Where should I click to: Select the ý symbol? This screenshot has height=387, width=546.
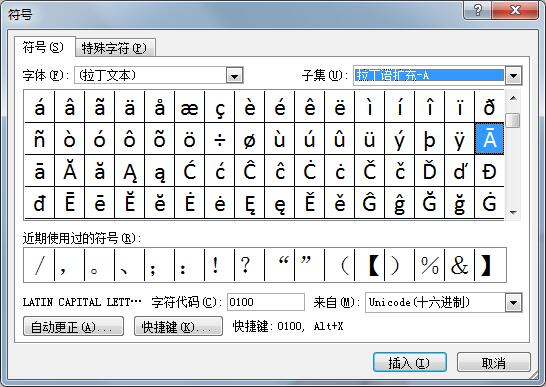[x=399, y=139]
